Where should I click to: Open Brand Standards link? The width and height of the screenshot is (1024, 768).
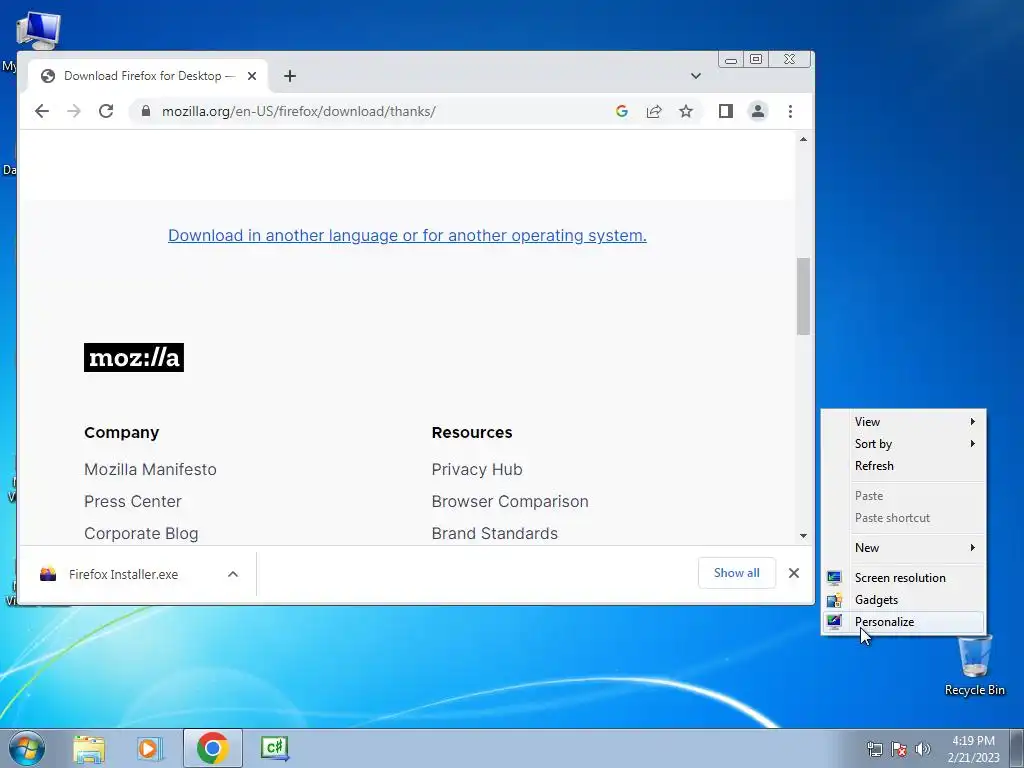tap(494, 533)
